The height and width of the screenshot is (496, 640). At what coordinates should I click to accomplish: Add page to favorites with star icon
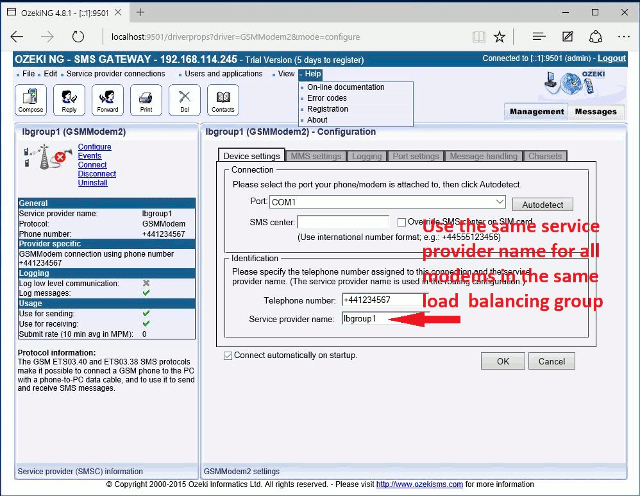pyautogui.click(x=499, y=37)
